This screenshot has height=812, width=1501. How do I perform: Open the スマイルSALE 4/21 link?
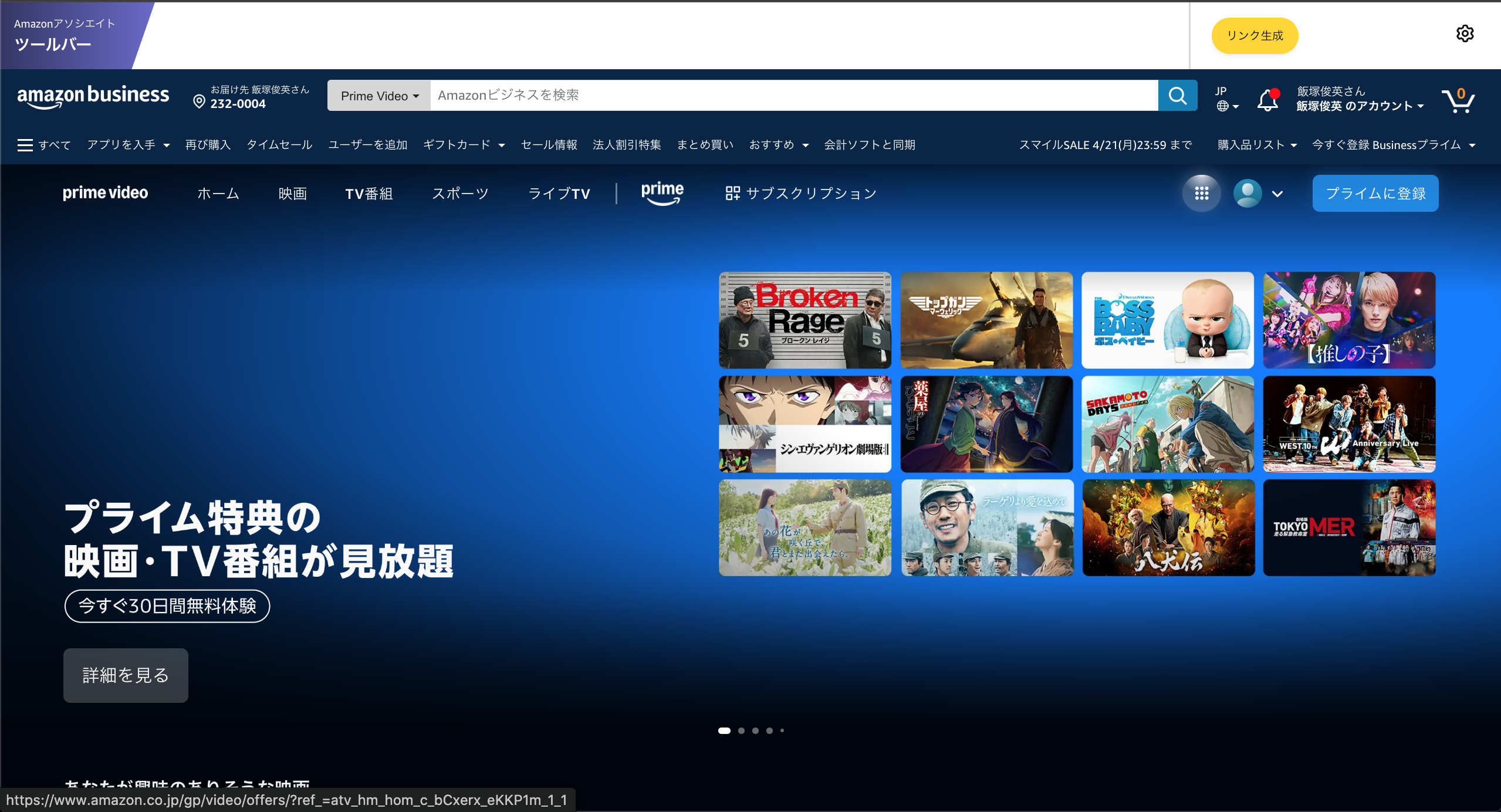[1106, 145]
